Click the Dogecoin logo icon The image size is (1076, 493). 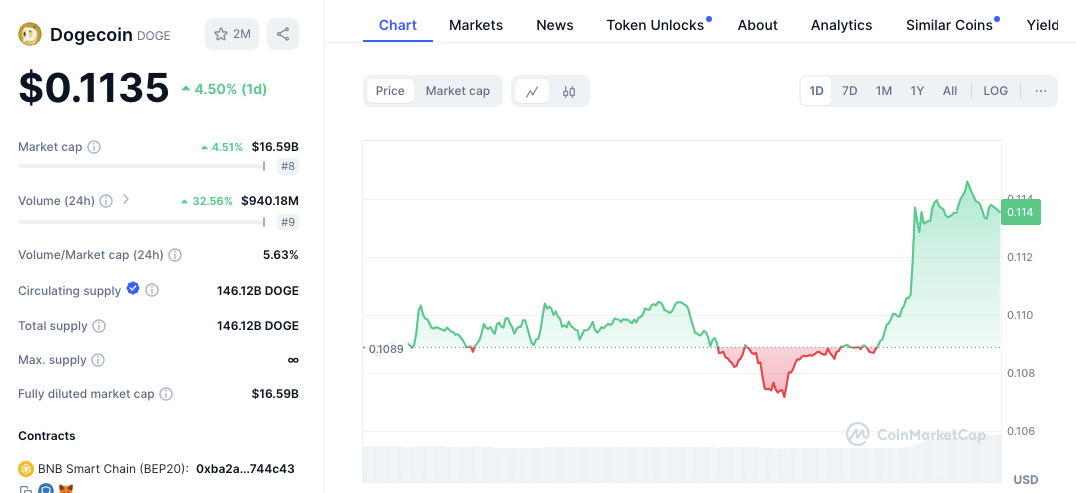coord(30,34)
